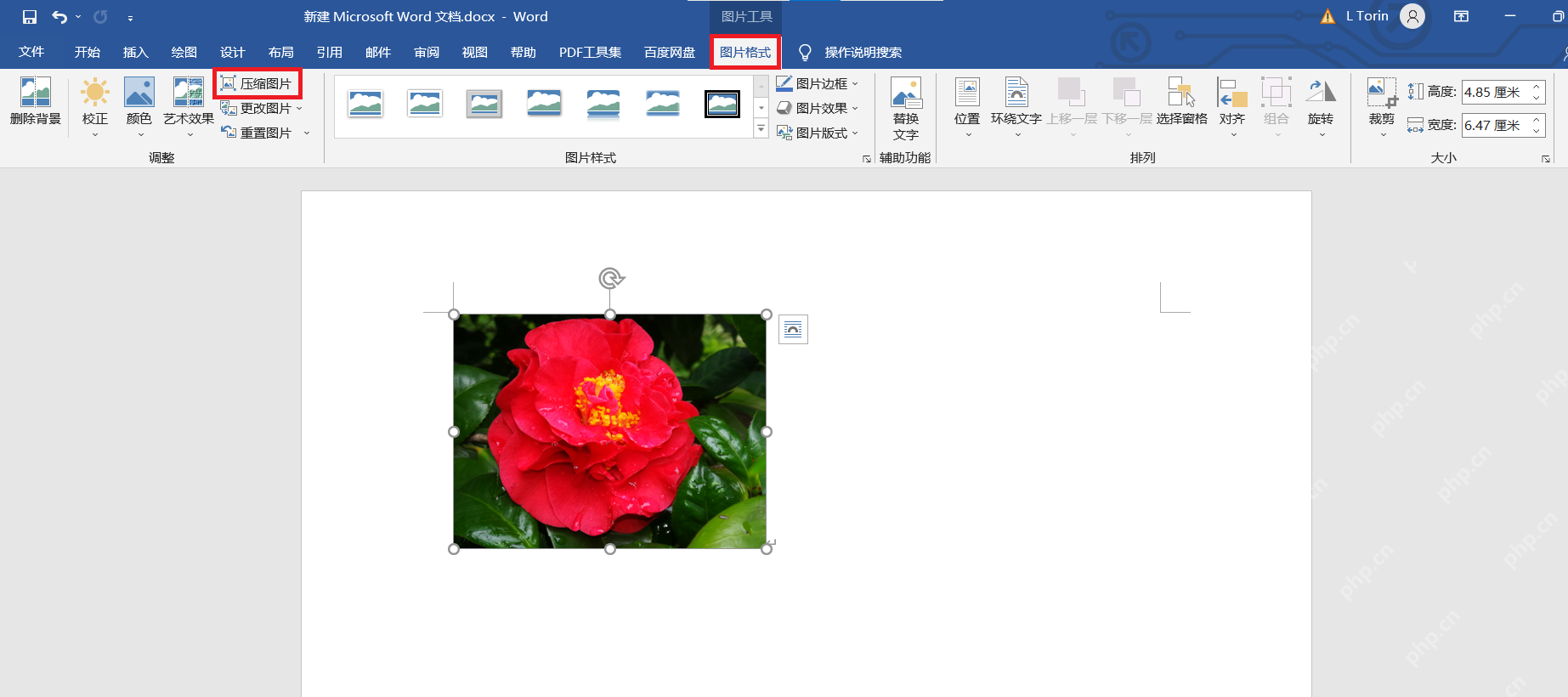This screenshot has width=1568, height=697.
Task: Apply the black-bordered picture style thumbnail
Action: coord(722,105)
